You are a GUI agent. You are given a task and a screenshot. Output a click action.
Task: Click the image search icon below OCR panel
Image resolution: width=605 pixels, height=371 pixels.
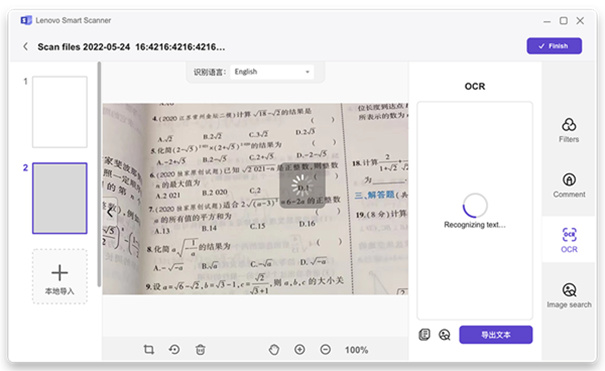point(444,335)
